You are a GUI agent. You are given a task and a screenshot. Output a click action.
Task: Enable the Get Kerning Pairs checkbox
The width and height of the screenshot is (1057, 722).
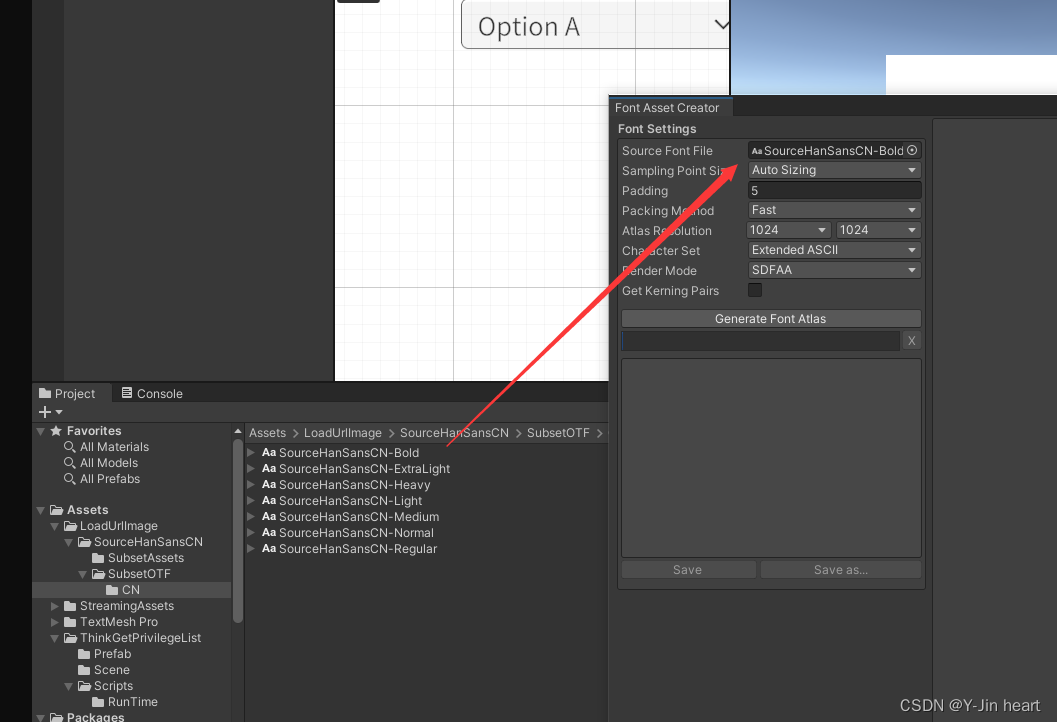coord(755,290)
